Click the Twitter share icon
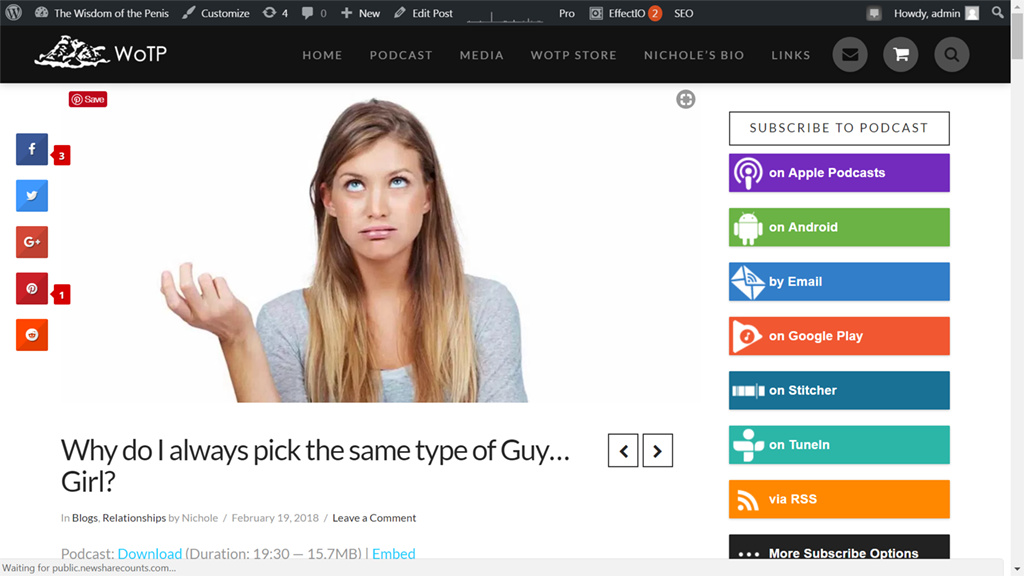 [32, 196]
